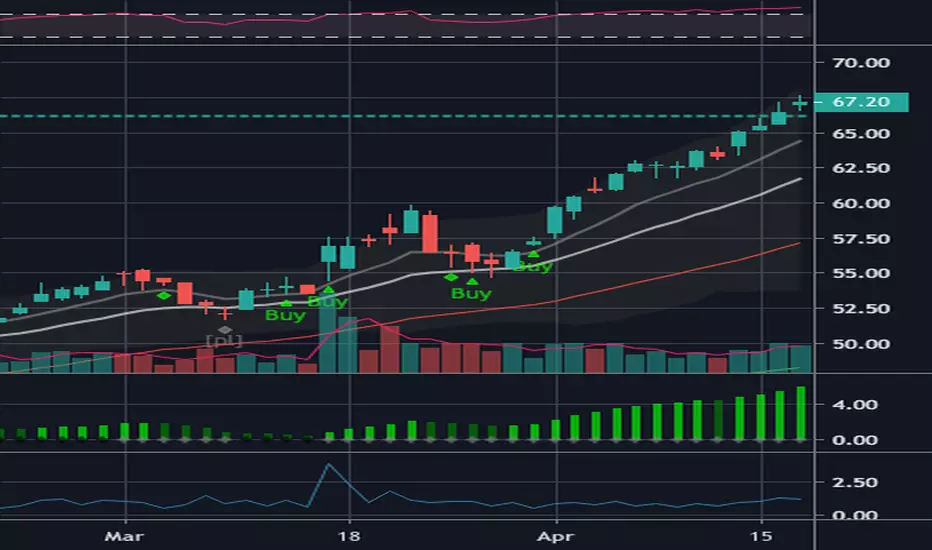Image resolution: width=932 pixels, height=550 pixels.
Task: Click the tallest green histogram bar at the right end
Action: point(801,413)
